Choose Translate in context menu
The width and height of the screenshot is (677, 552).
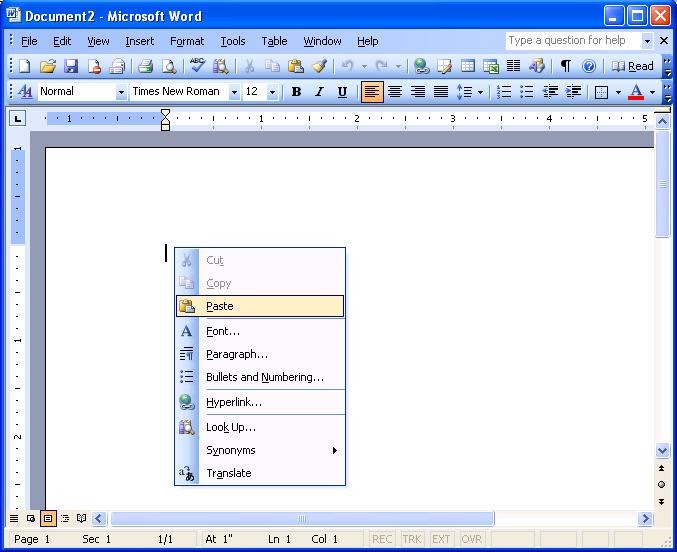click(x=260, y=473)
